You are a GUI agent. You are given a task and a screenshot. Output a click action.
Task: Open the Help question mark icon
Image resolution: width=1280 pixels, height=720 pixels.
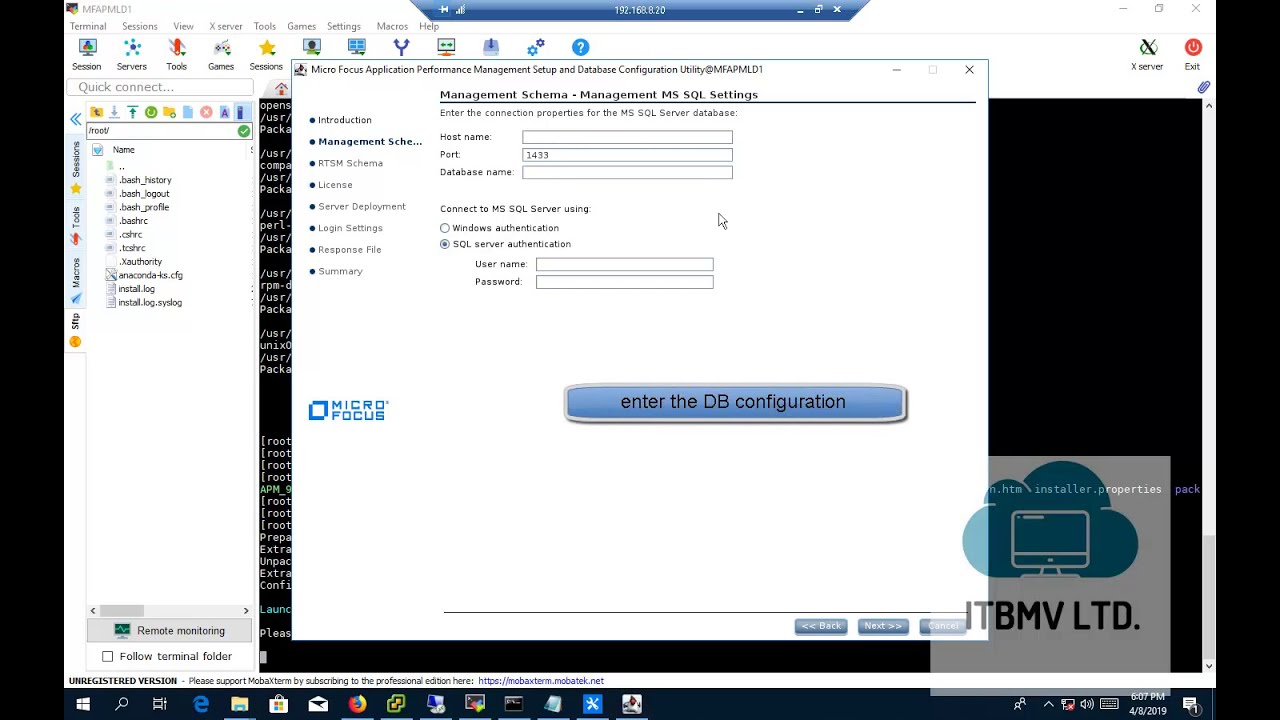(x=580, y=47)
